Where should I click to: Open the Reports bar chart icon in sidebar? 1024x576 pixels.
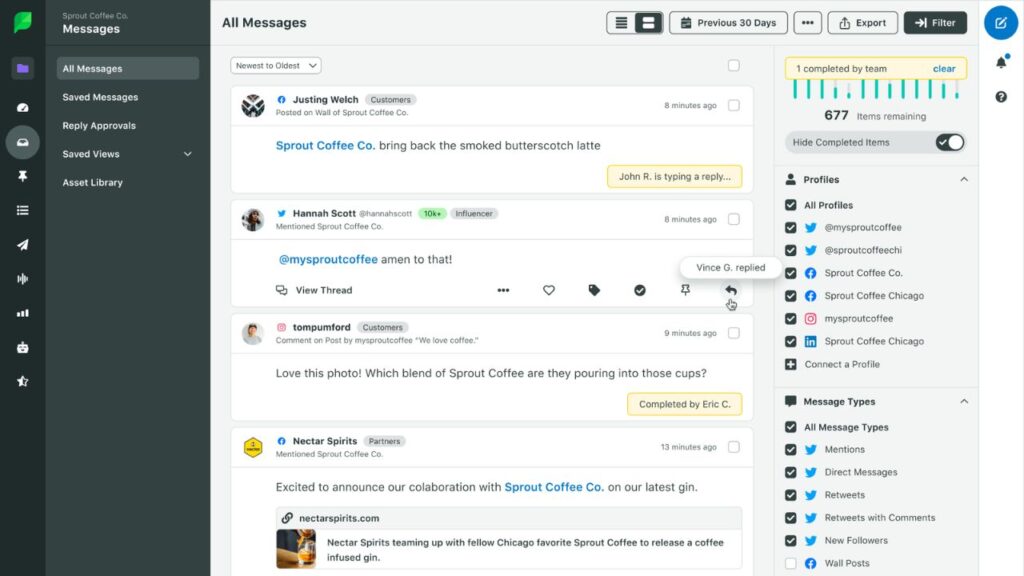click(x=22, y=313)
